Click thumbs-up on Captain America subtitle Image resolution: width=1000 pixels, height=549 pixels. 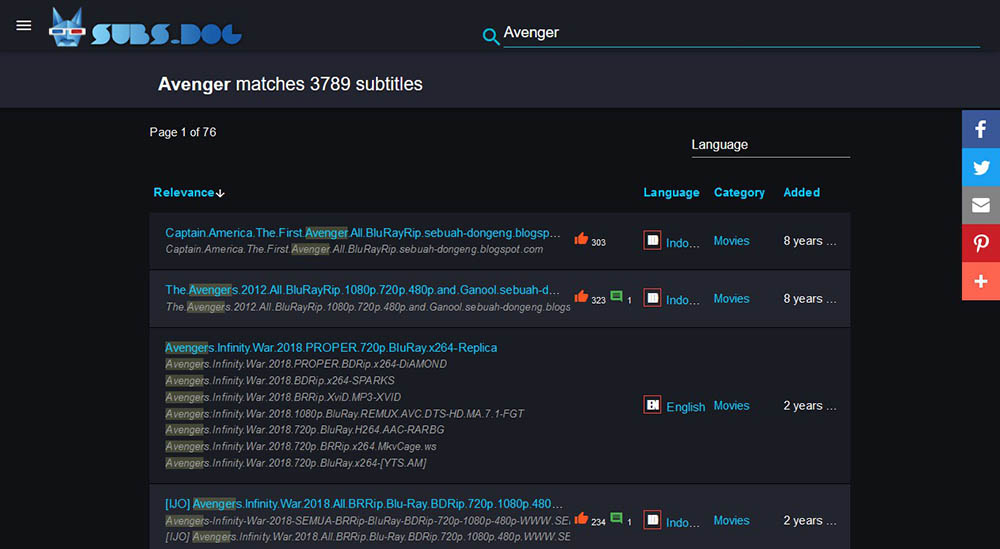tap(581, 239)
